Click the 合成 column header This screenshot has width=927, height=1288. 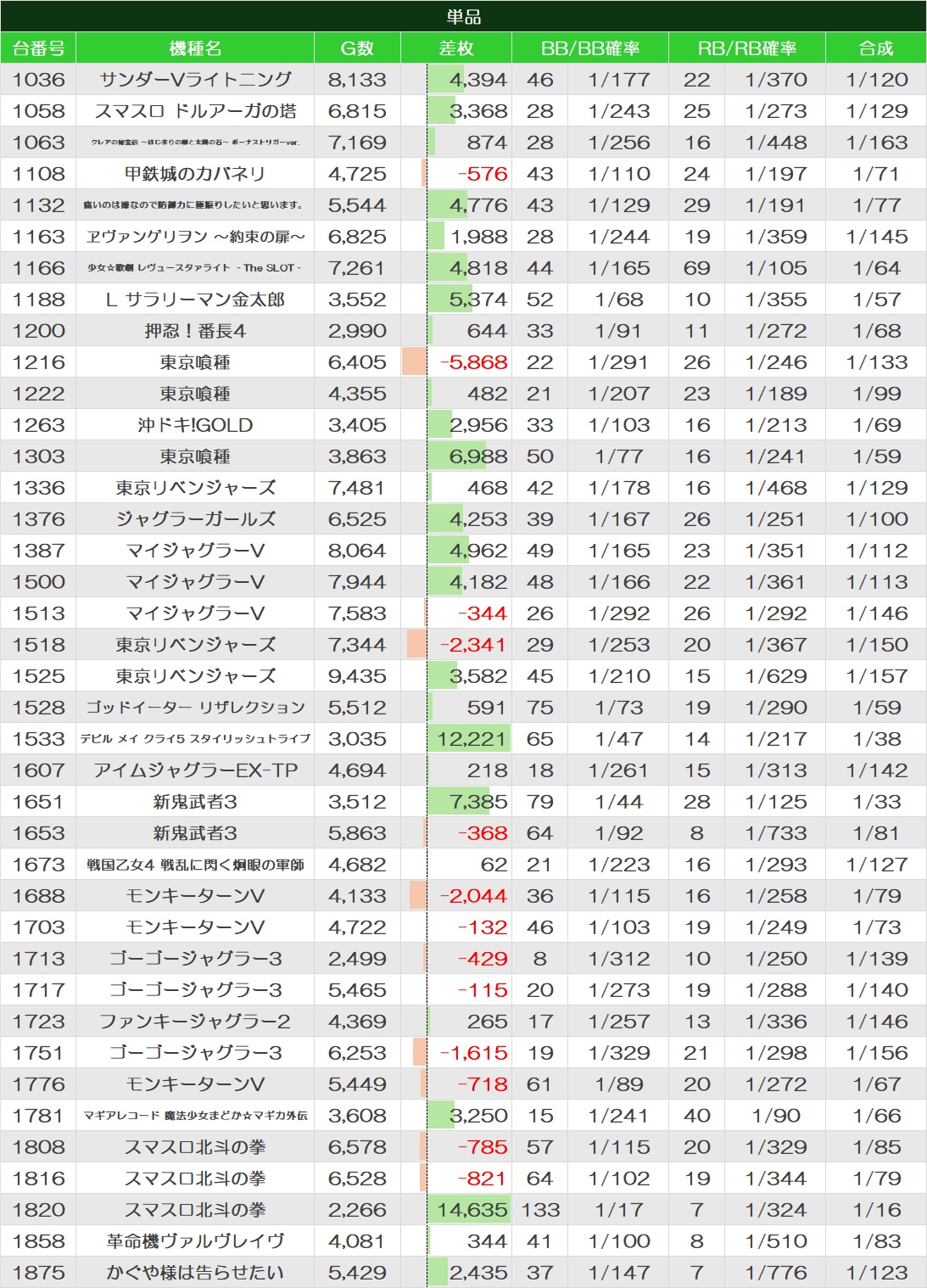point(876,48)
